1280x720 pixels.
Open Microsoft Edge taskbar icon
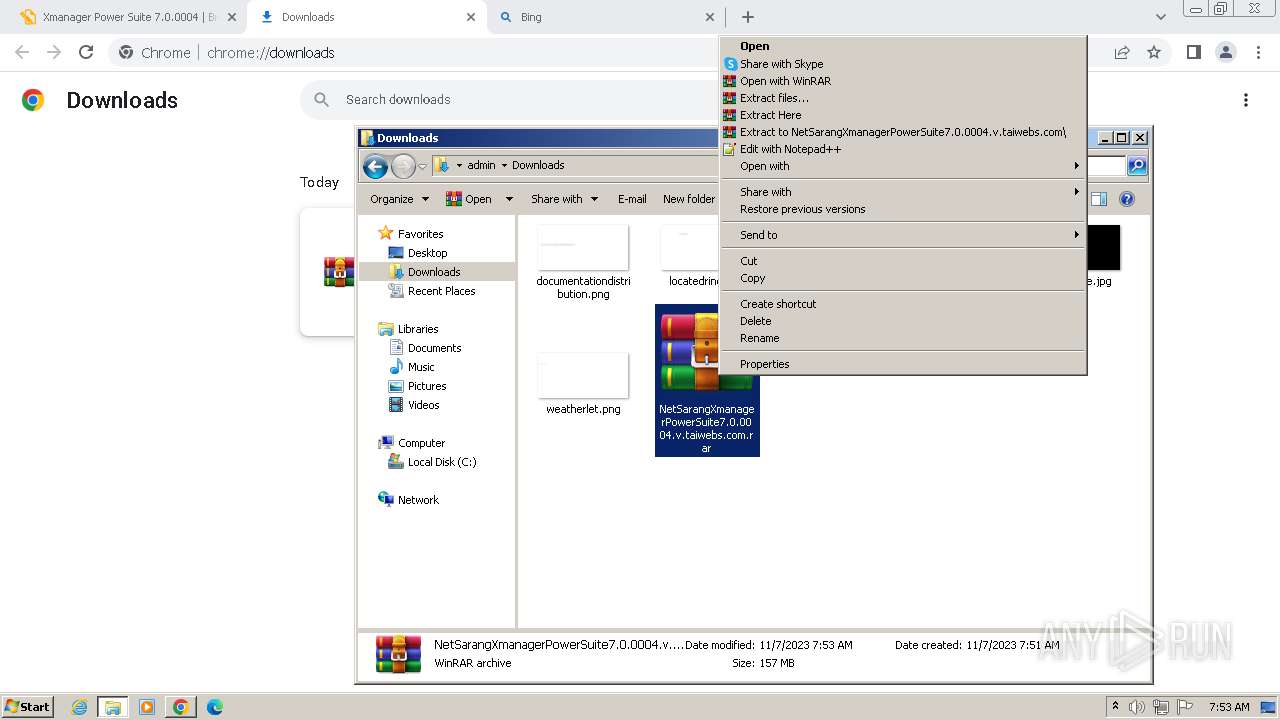click(214, 707)
